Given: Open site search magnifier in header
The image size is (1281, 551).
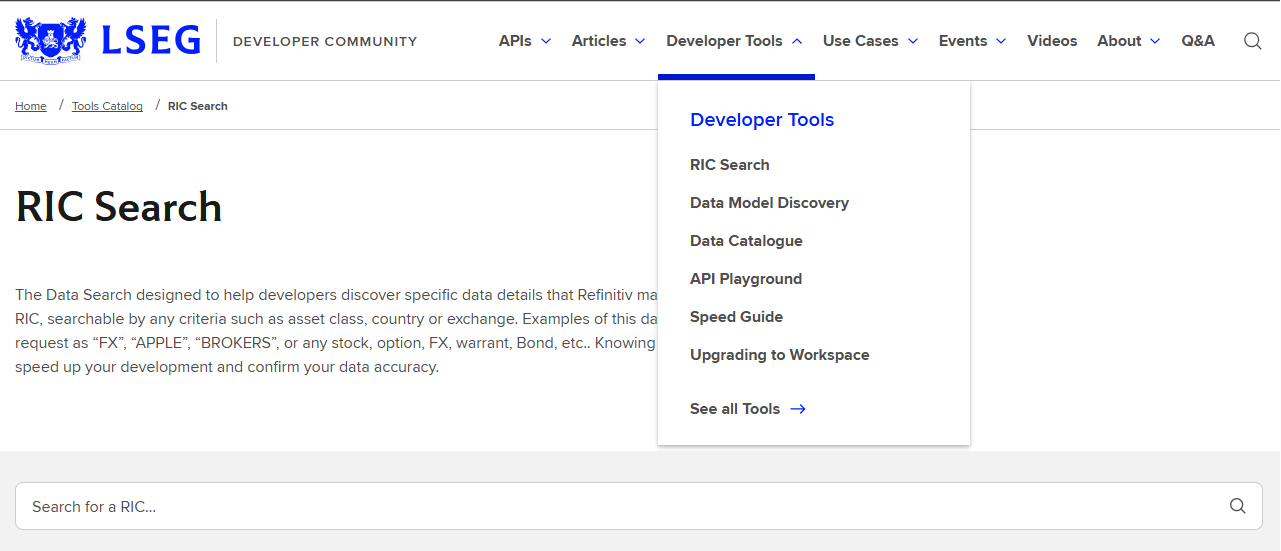Looking at the screenshot, I should coord(1252,41).
